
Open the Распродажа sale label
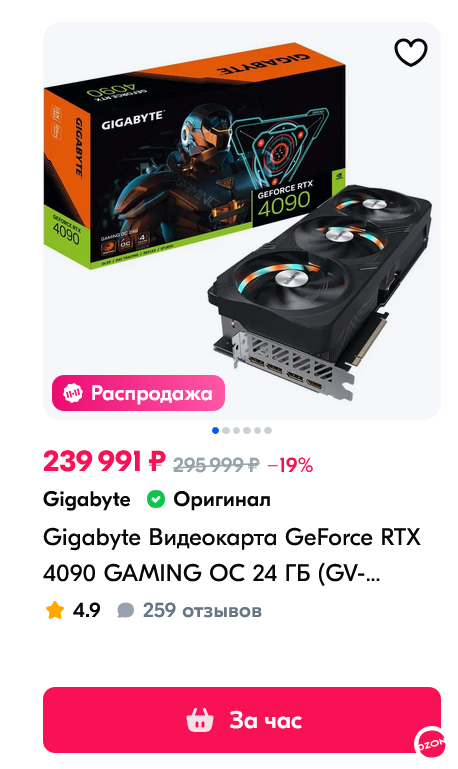pyautogui.click(x=138, y=393)
